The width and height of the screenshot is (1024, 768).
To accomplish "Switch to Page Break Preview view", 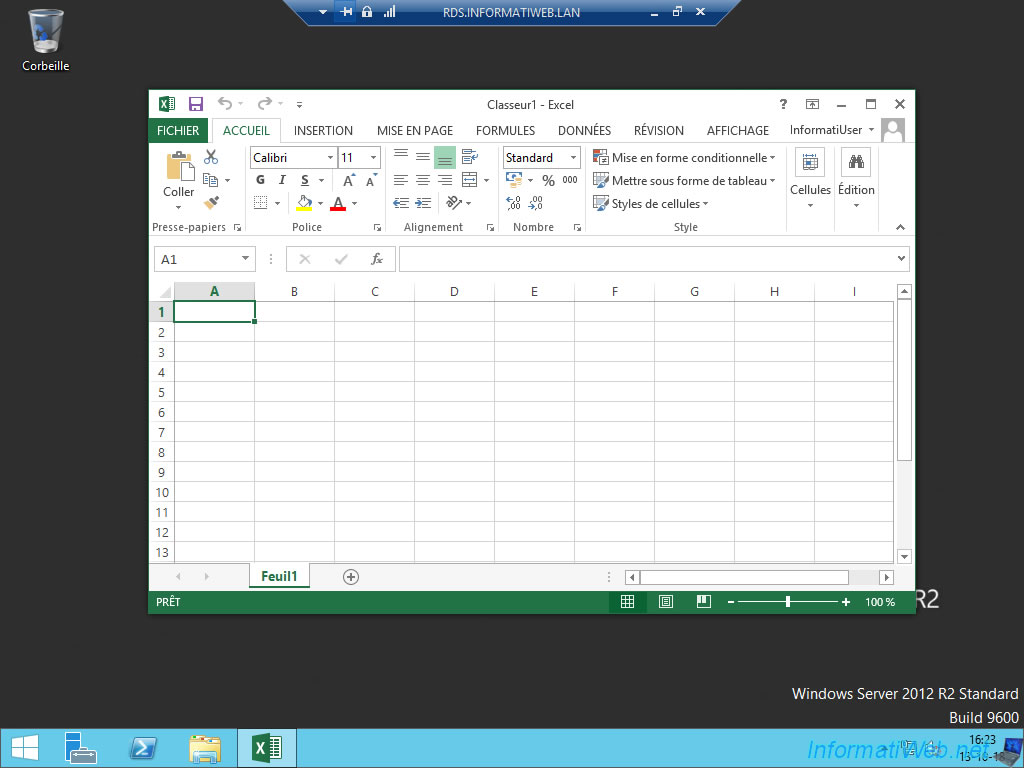I will tap(703, 602).
